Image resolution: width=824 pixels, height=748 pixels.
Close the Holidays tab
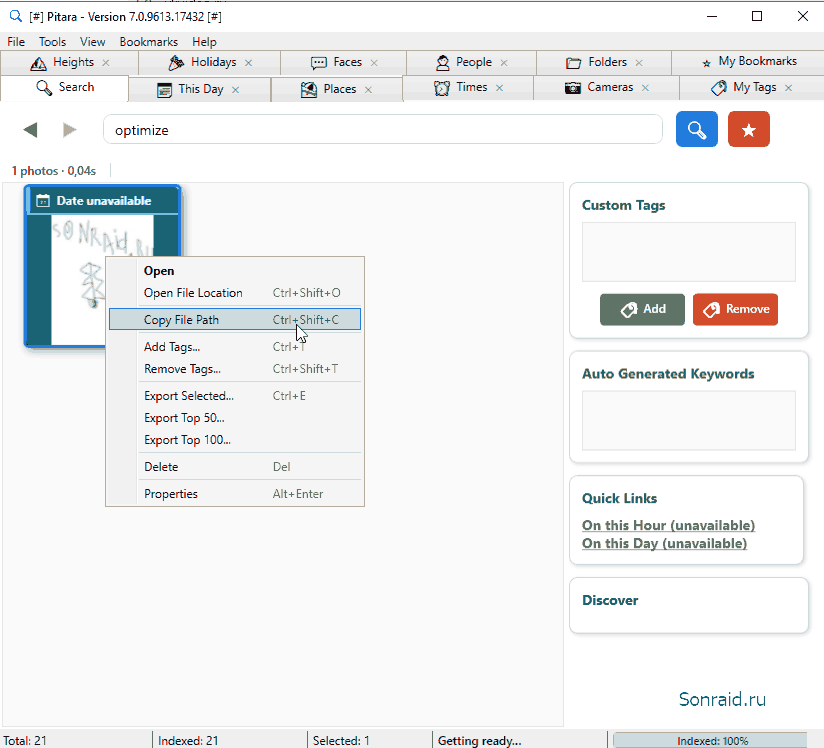(x=249, y=63)
